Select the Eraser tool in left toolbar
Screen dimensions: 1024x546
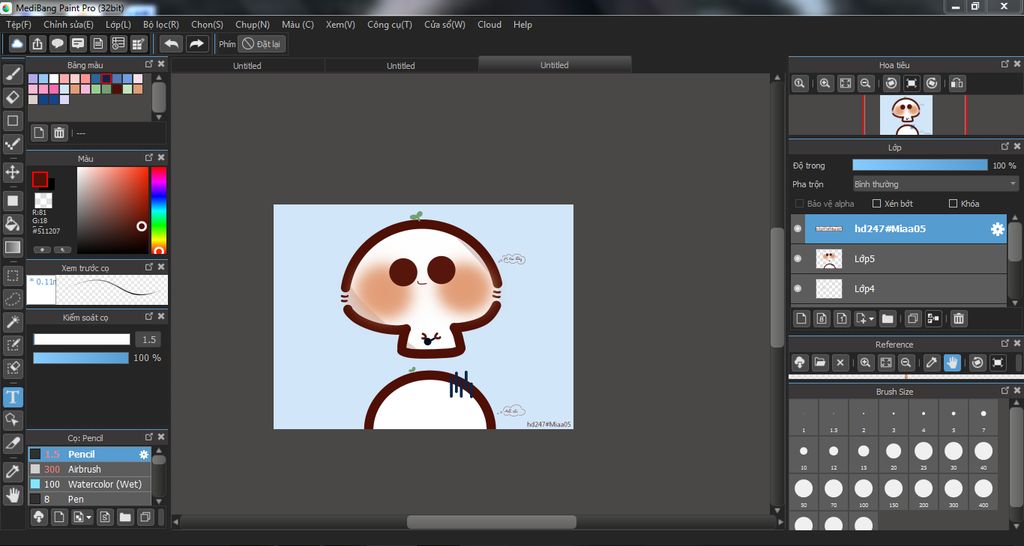12,97
